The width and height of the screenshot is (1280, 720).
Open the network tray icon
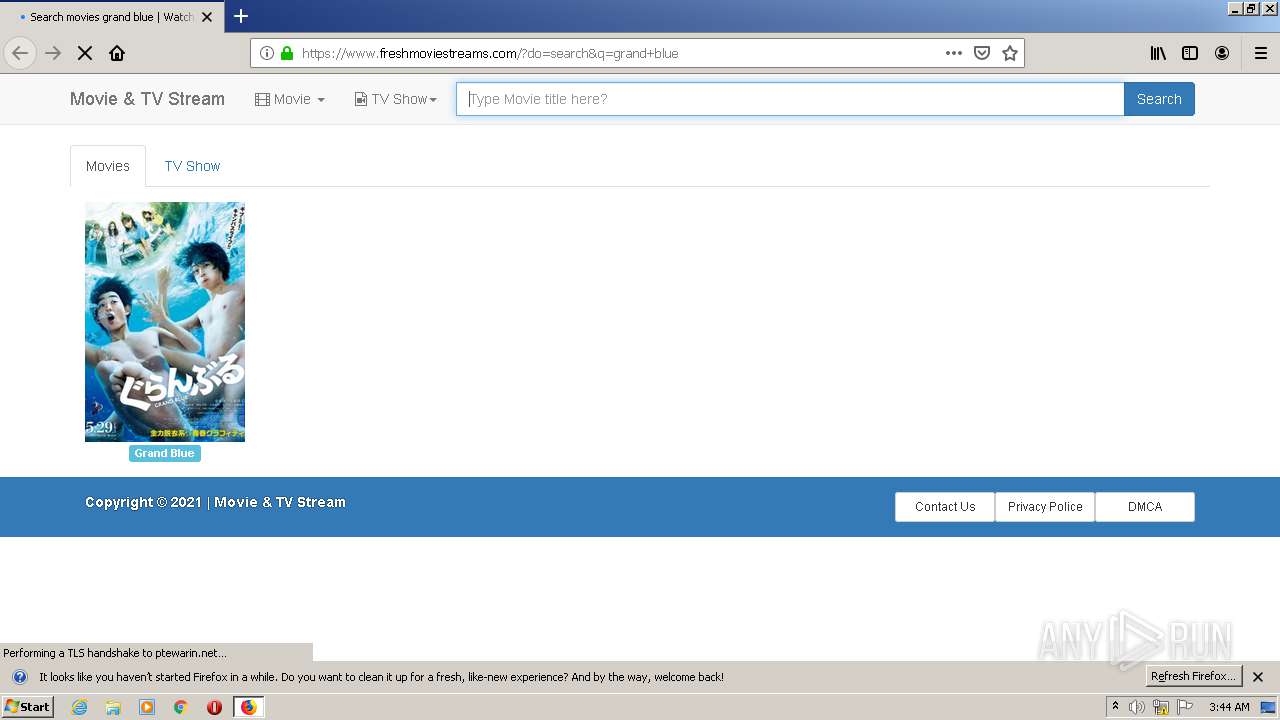click(1161, 707)
